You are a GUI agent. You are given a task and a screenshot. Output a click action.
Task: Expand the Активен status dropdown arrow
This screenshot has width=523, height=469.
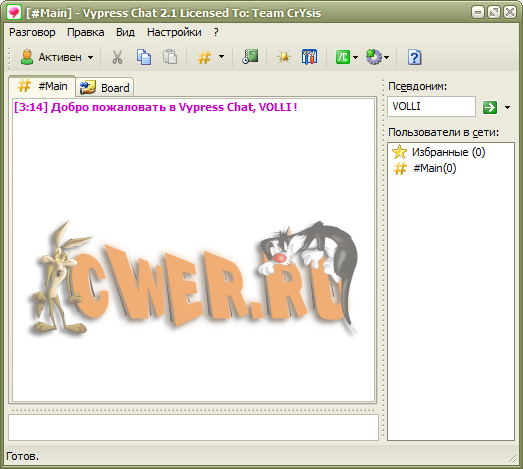[90, 57]
